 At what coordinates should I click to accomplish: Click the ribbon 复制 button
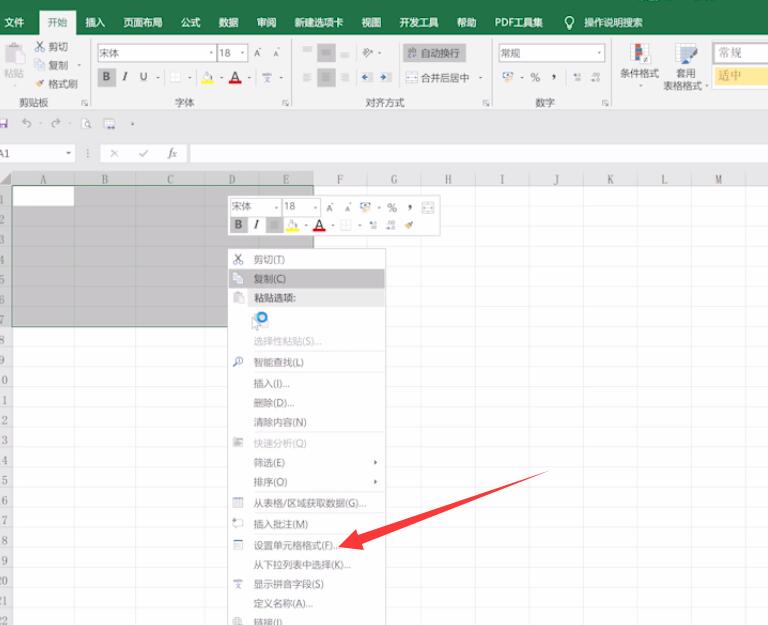51,65
